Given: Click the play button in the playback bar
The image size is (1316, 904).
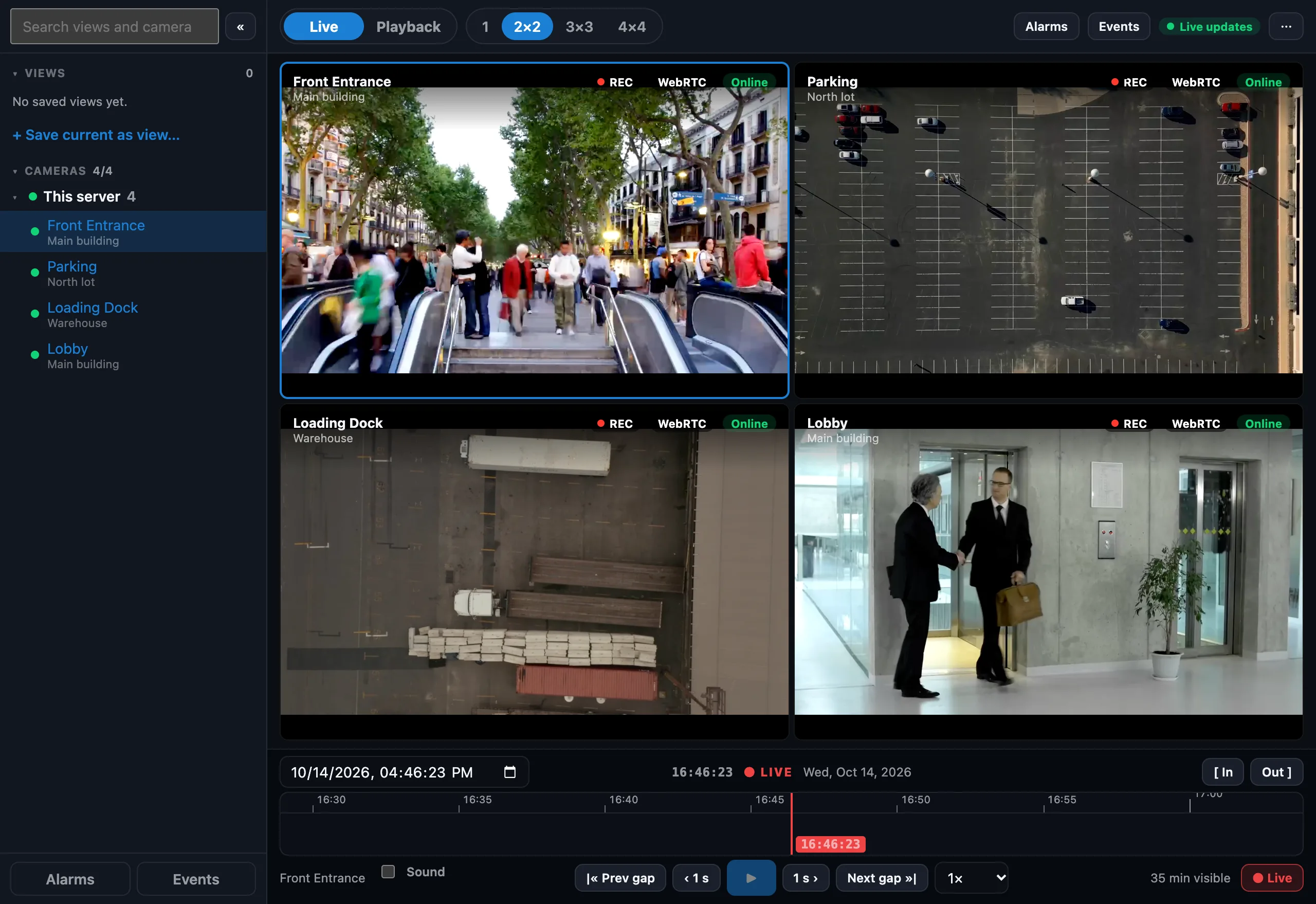Looking at the screenshot, I should (x=751, y=878).
